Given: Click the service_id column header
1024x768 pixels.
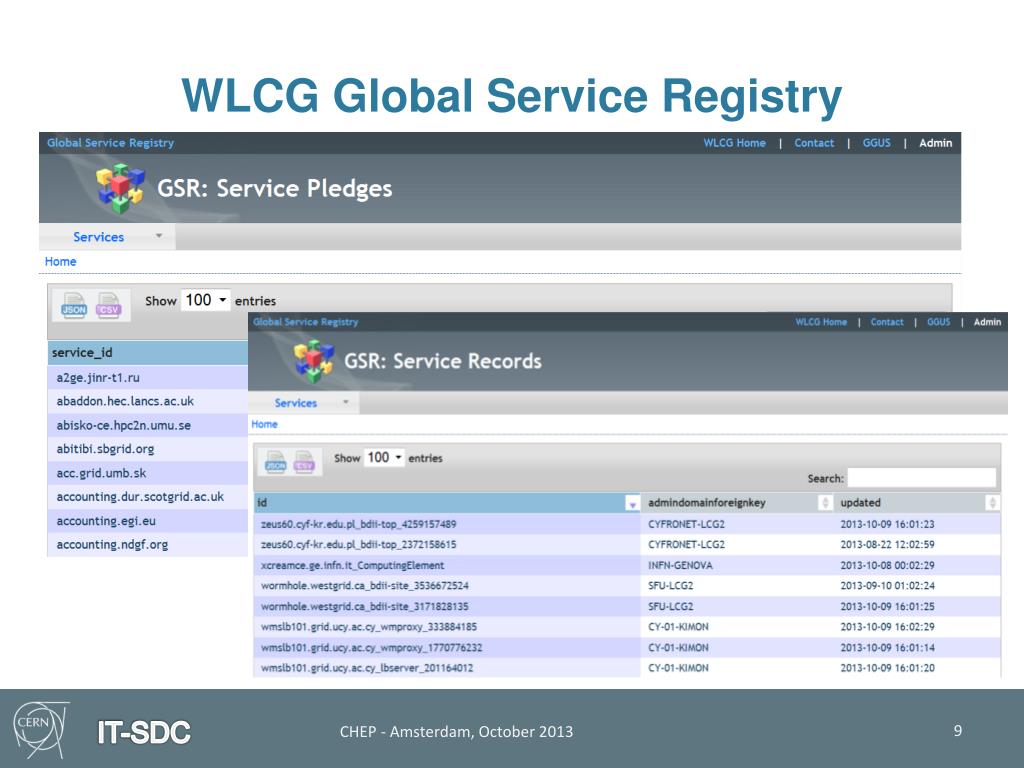Looking at the screenshot, I should pos(148,353).
